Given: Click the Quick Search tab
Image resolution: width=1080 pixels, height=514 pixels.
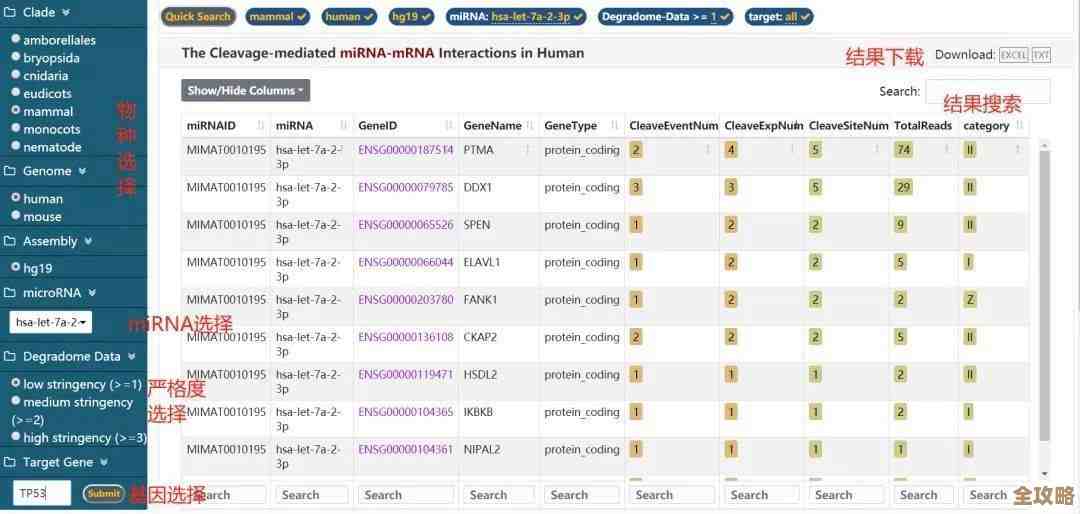Looking at the screenshot, I should point(197,17).
